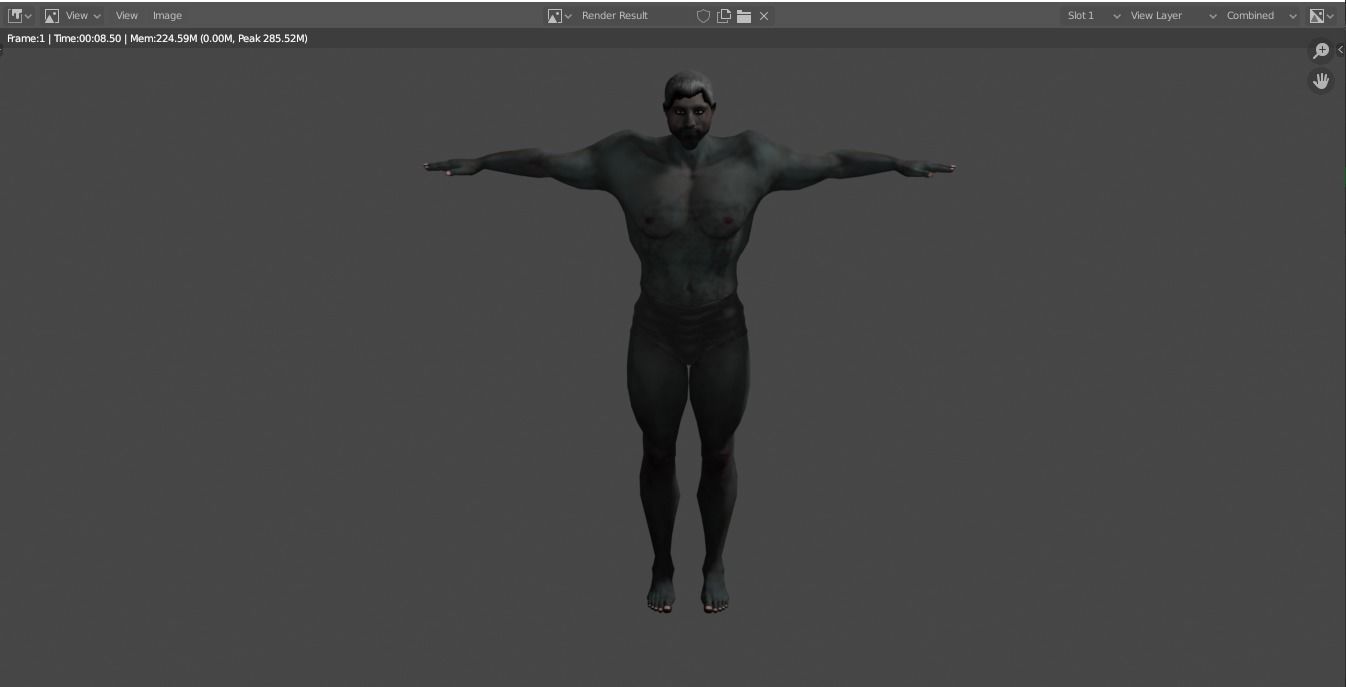Open the View menu
Screen dimensions: 1346x687
tap(126, 16)
